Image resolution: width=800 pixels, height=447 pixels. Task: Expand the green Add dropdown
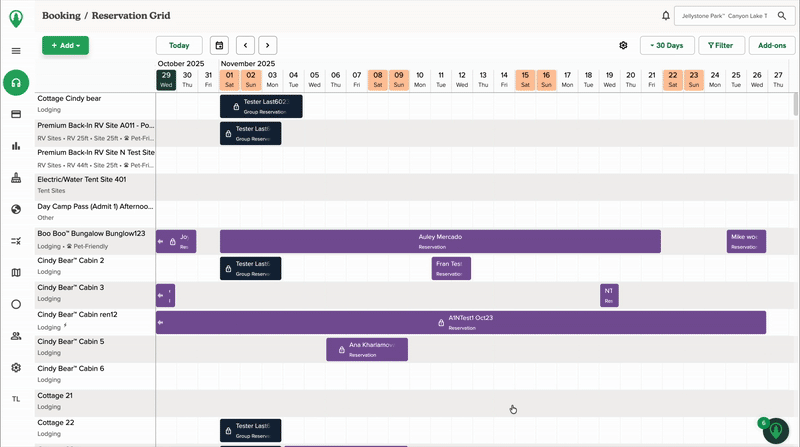pos(65,45)
